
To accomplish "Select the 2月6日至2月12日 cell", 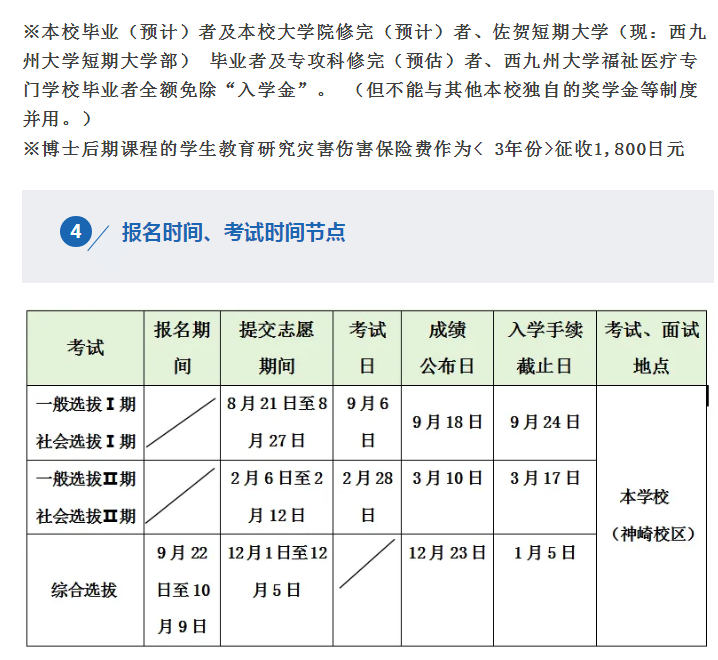I will (x=277, y=497).
